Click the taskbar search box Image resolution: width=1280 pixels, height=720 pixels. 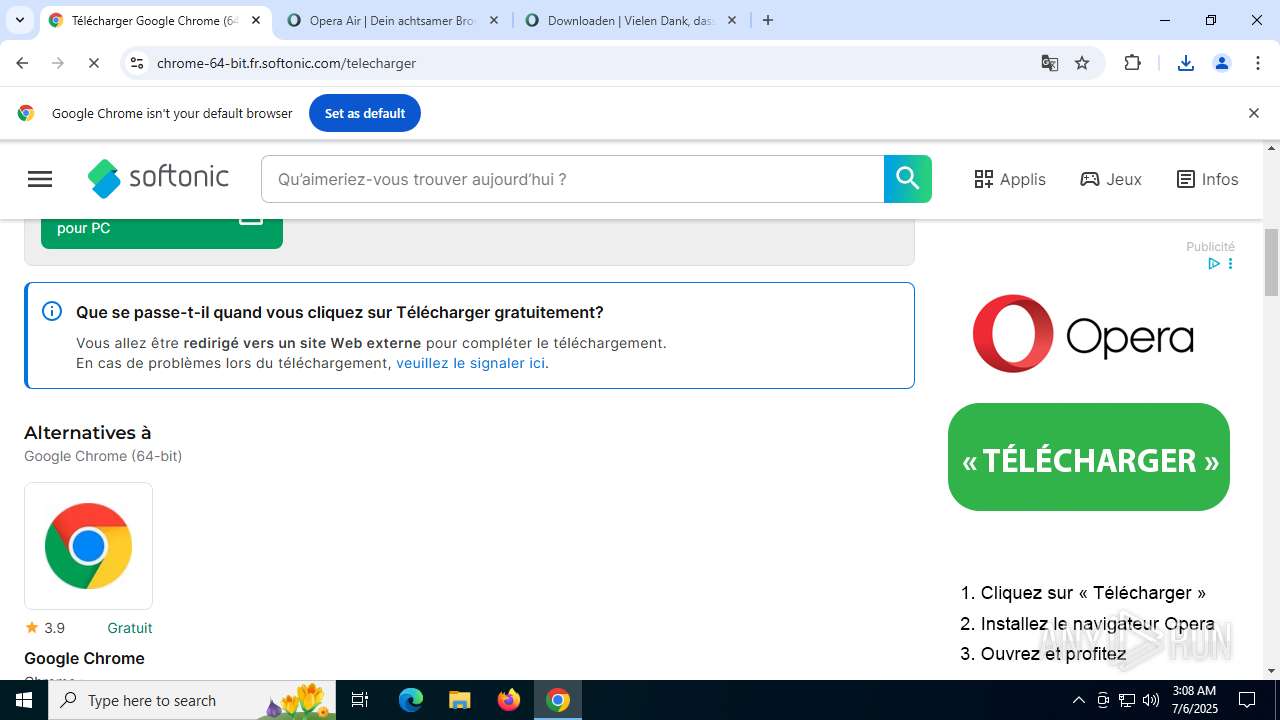193,700
